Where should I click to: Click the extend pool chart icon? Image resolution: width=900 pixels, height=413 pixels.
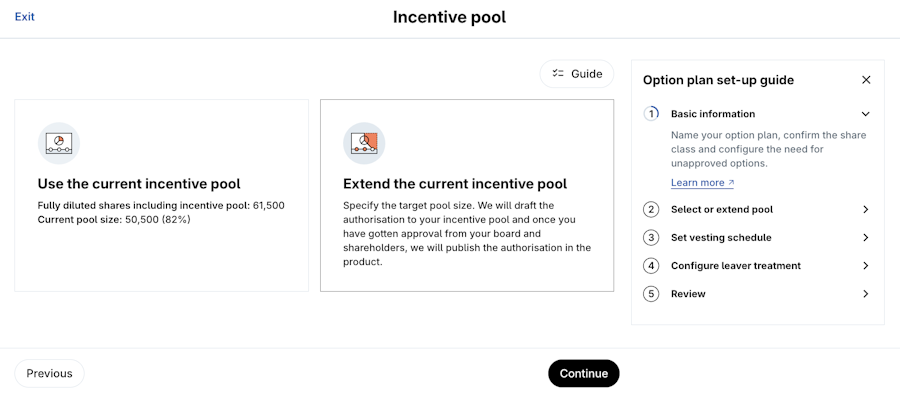pyautogui.click(x=364, y=143)
